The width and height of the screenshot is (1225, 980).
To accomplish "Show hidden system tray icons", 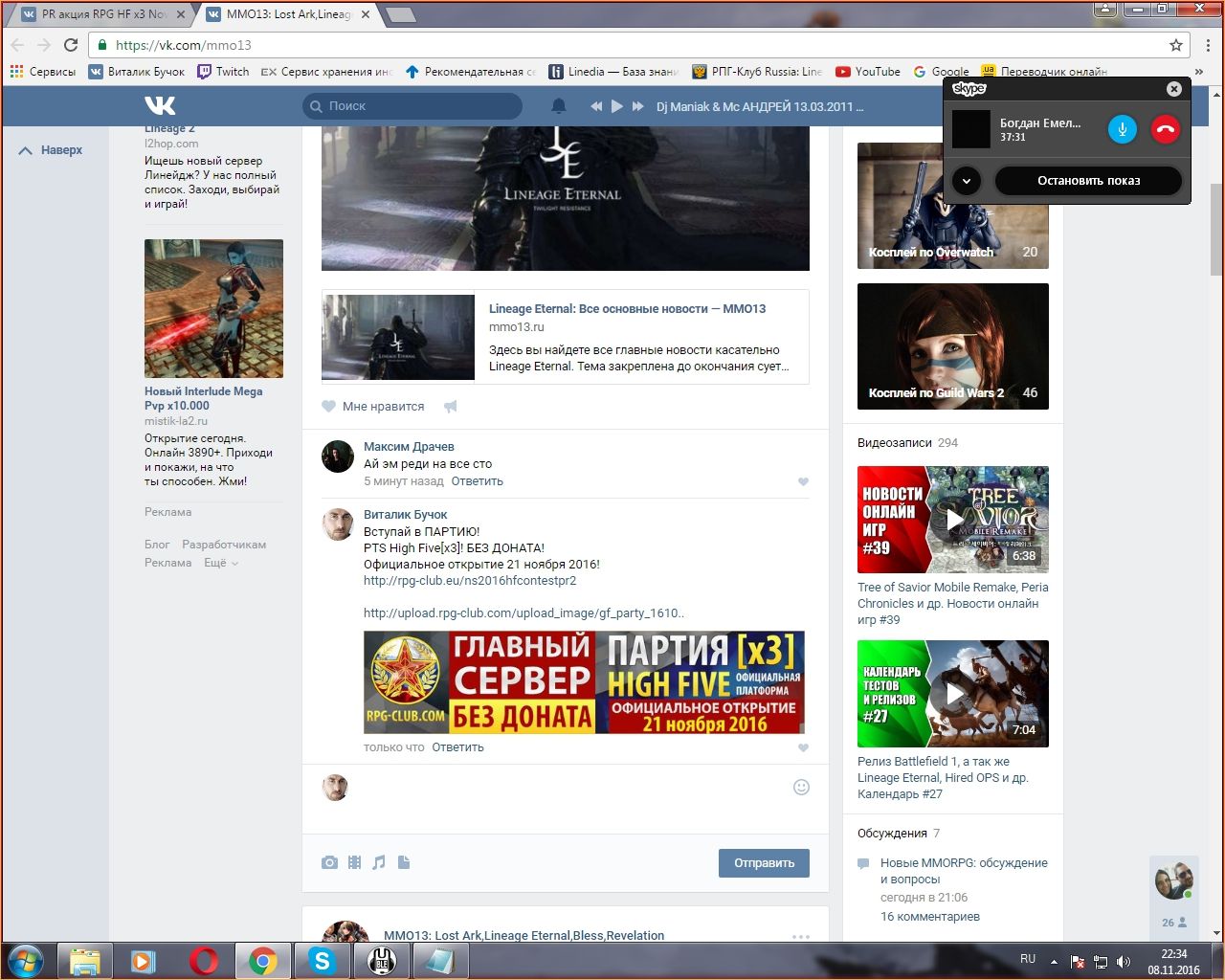I will click(1054, 962).
